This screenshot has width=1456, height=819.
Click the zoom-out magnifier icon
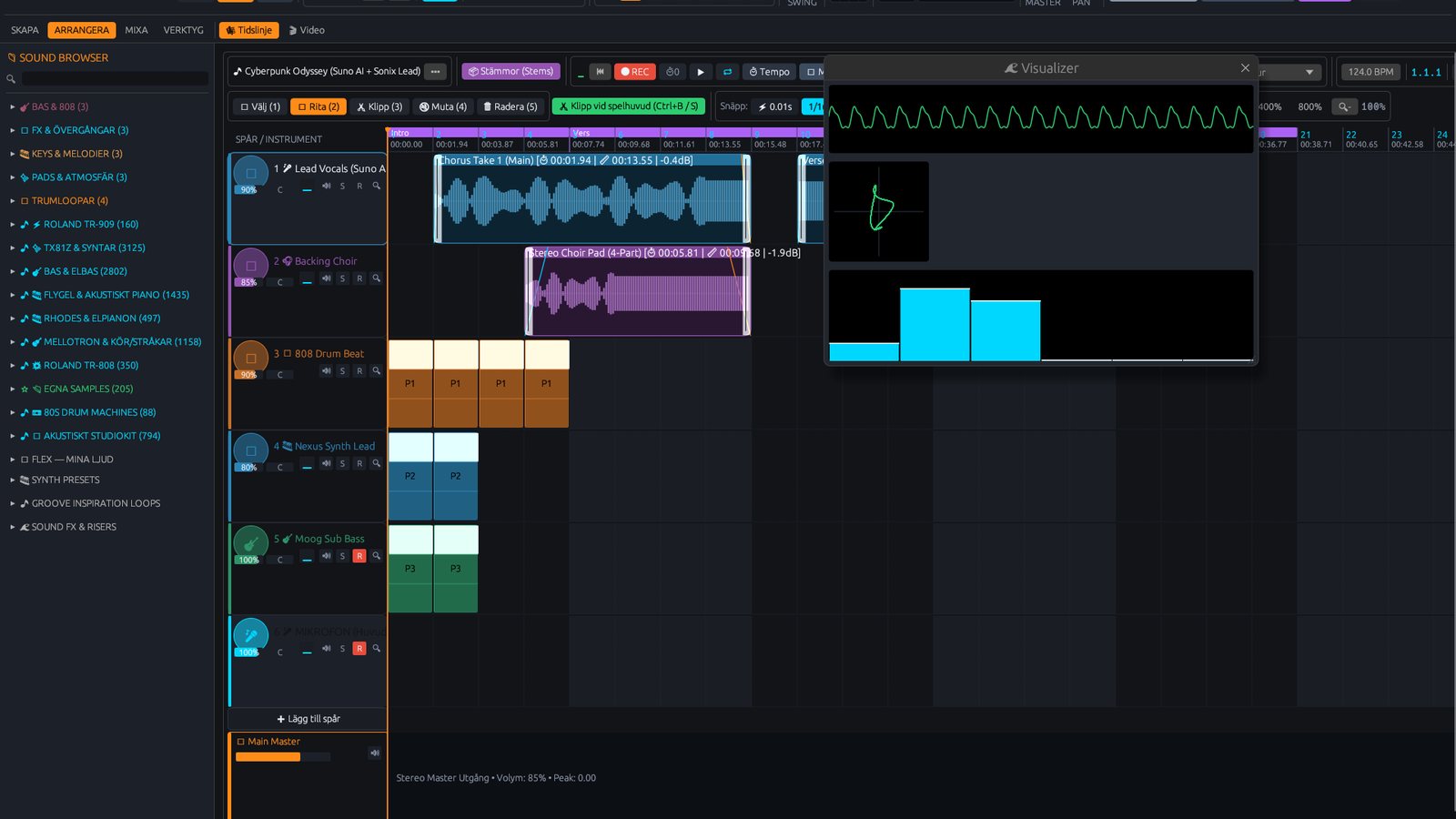point(1343,106)
